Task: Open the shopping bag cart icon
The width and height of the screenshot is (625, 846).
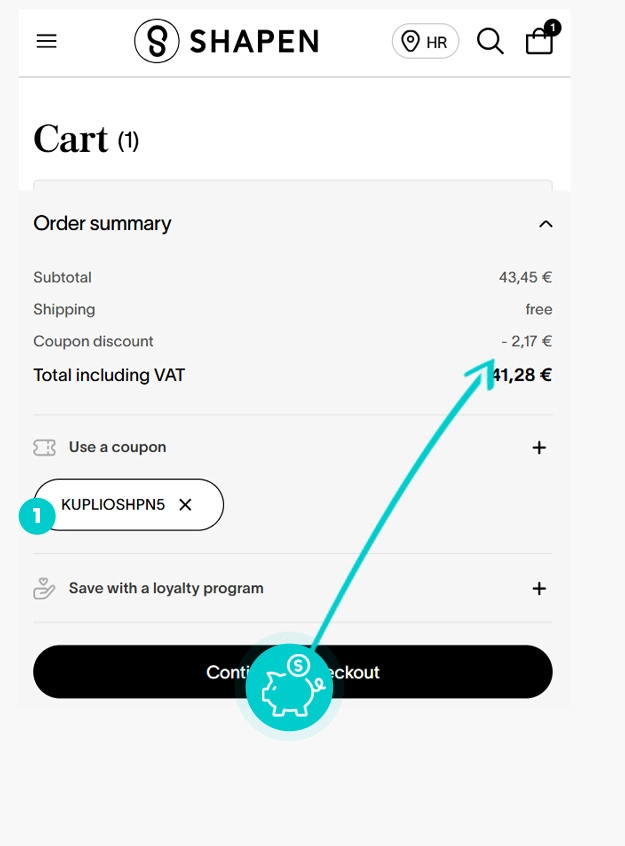Action: point(540,41)
